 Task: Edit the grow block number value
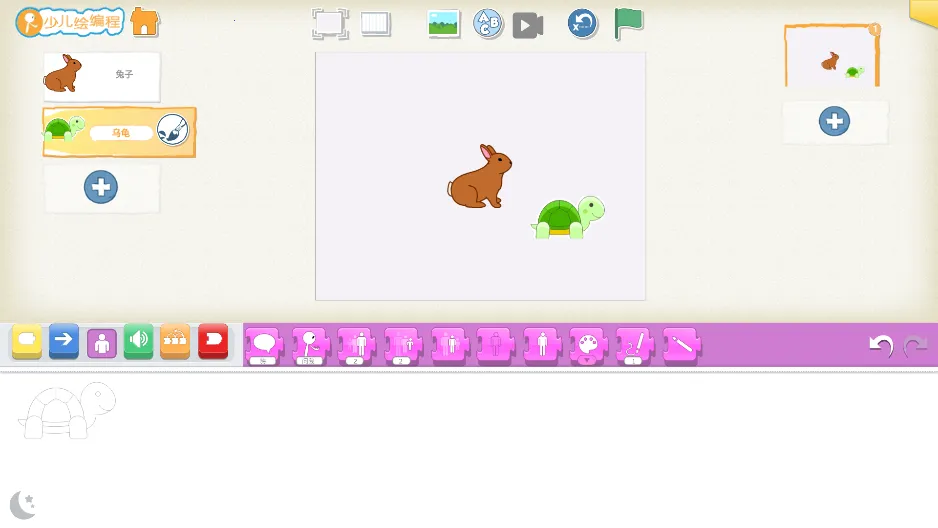click(355, 361)
